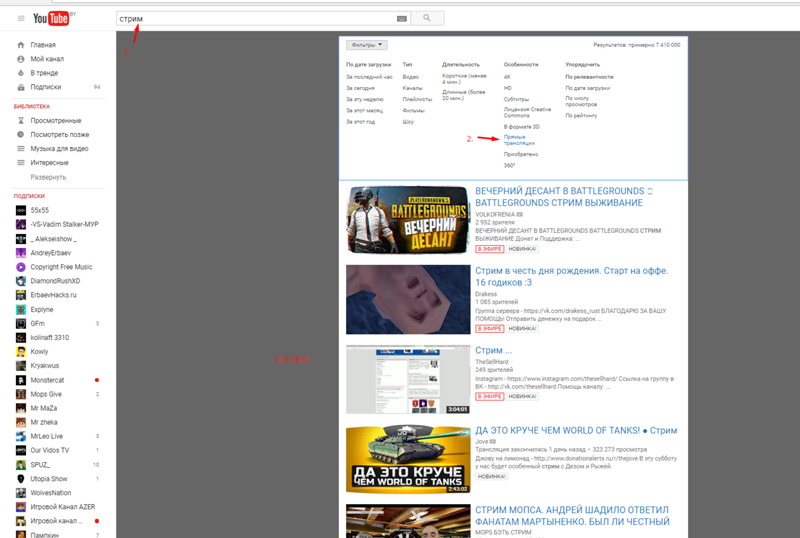Click the YouTube logo
The width and height of the screenshot is (800, 538).
pyautogui.click(x=50, y=18)
